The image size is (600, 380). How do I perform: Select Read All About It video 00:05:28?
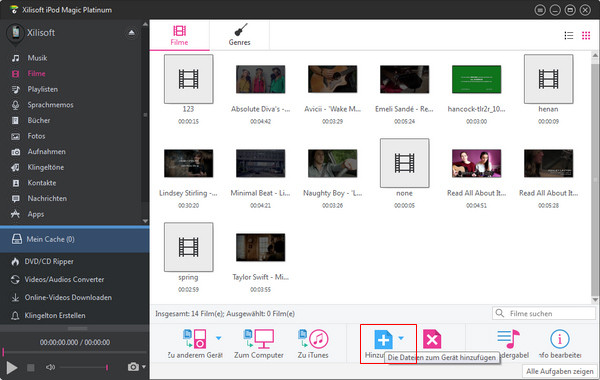point(548,163)
